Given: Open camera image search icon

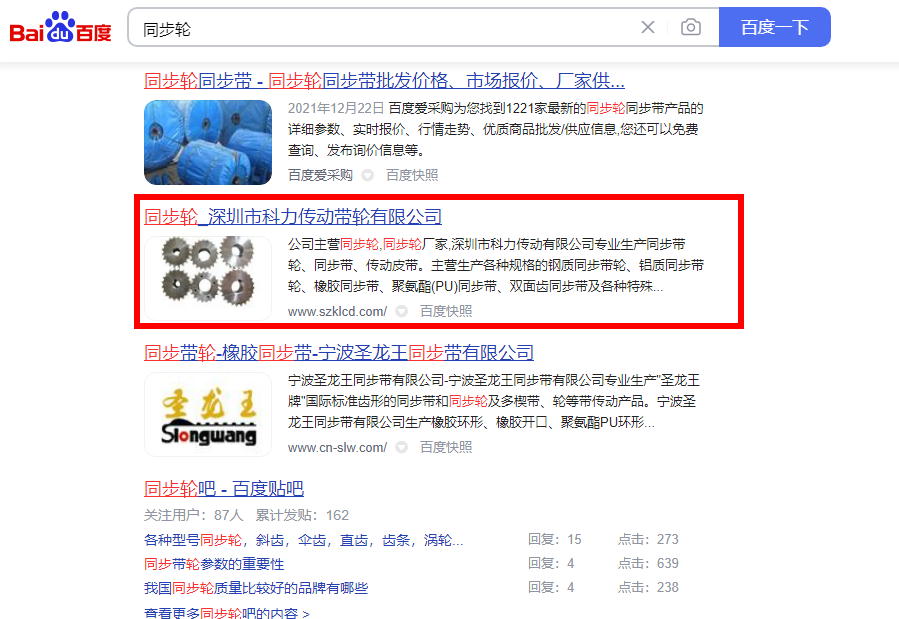Looking at the screenshot, I should 691,27.
